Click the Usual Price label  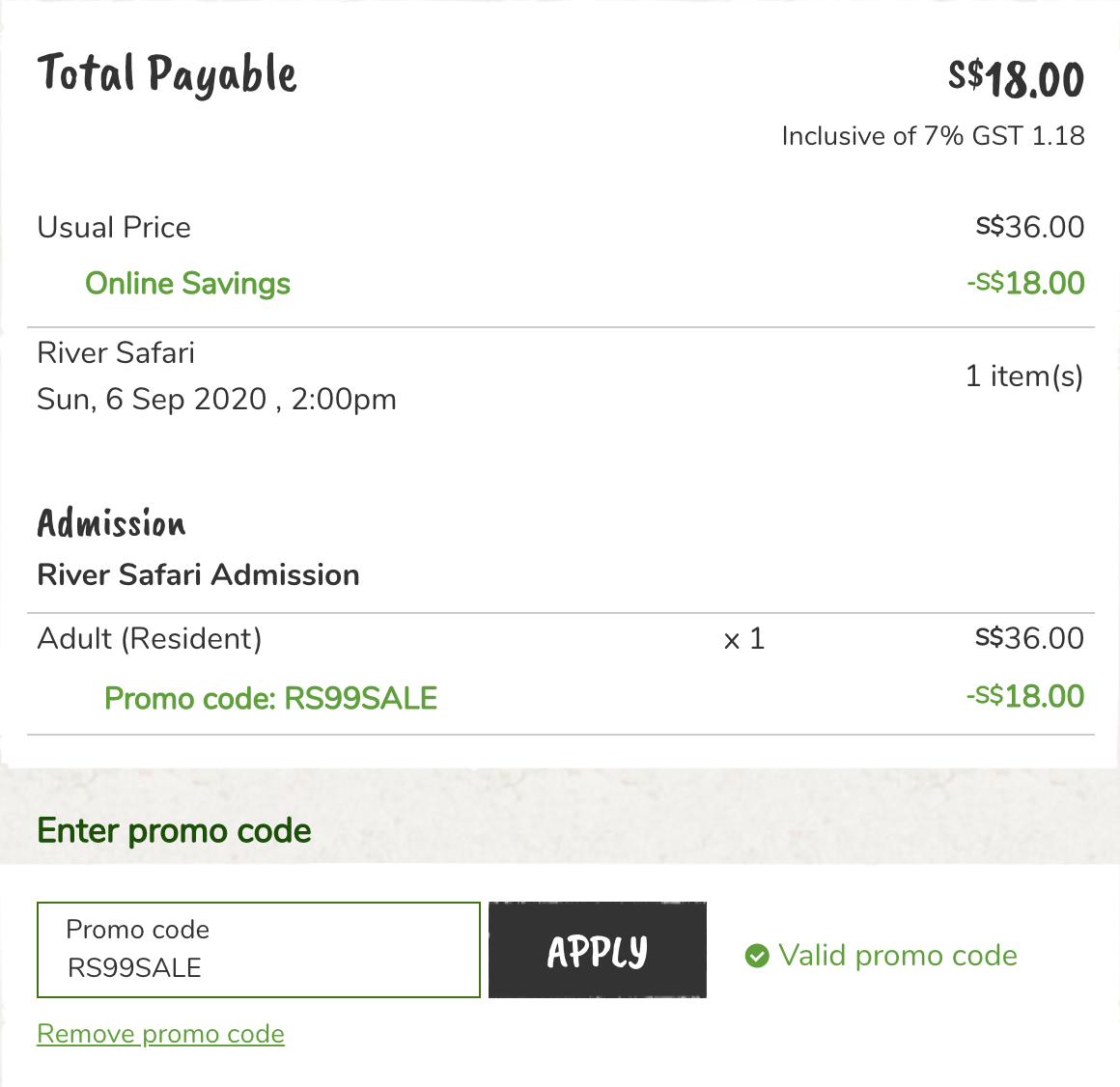(114, 228)
